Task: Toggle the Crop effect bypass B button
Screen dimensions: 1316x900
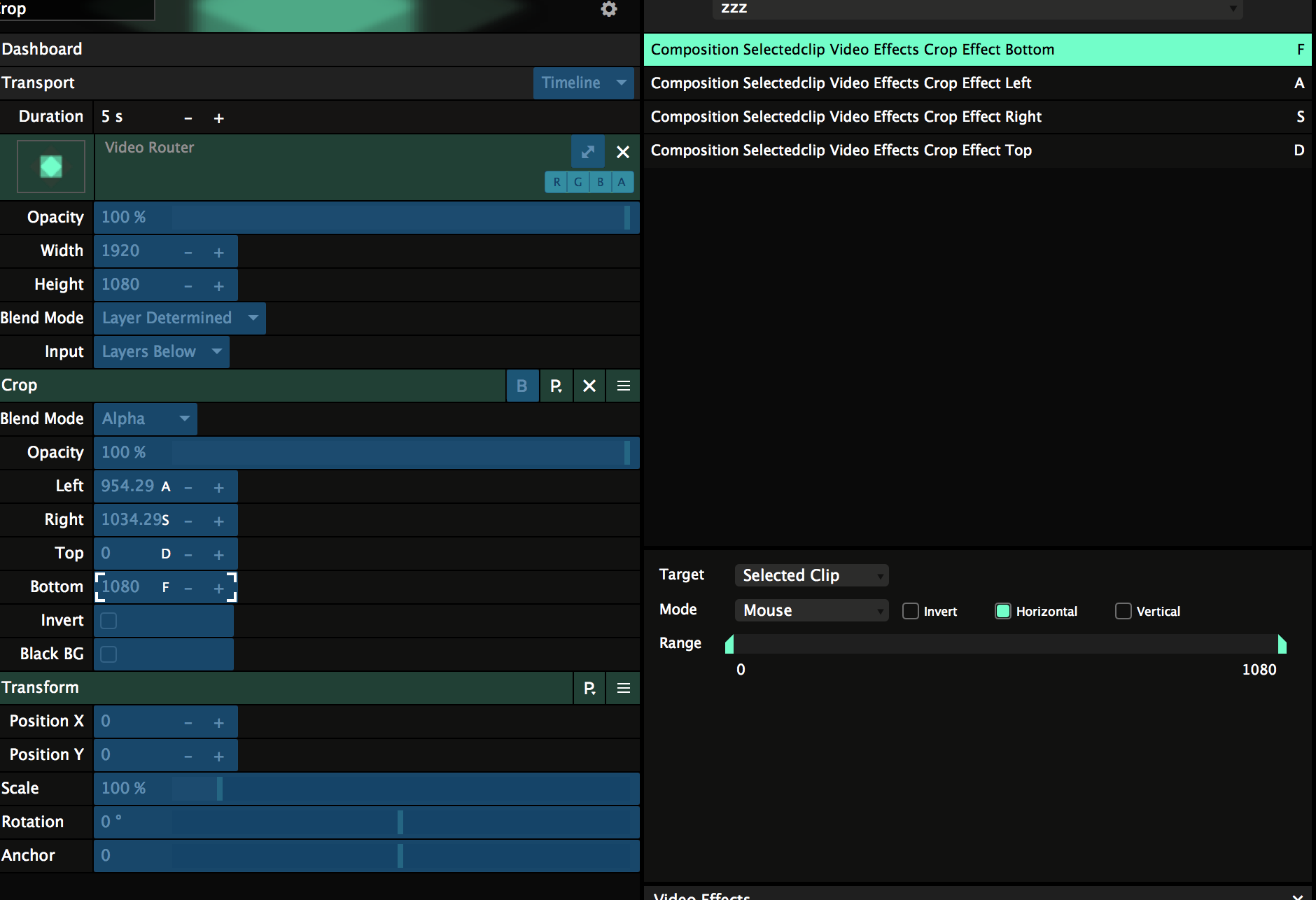Action: click(522, 386)
